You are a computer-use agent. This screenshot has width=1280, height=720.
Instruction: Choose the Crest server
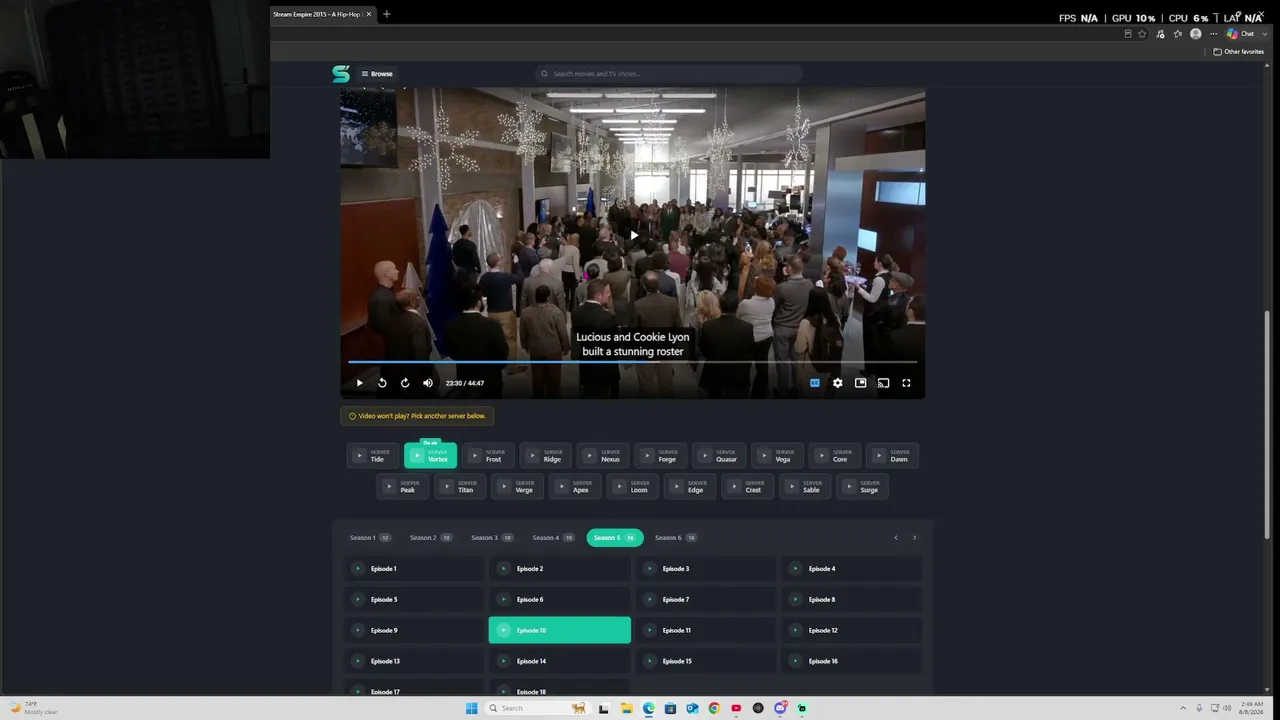748,487
